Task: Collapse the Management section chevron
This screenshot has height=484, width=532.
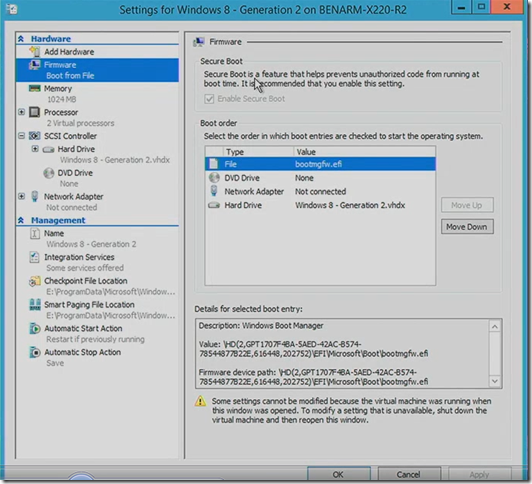Action: pyautogui.click(x=21, y=220)
